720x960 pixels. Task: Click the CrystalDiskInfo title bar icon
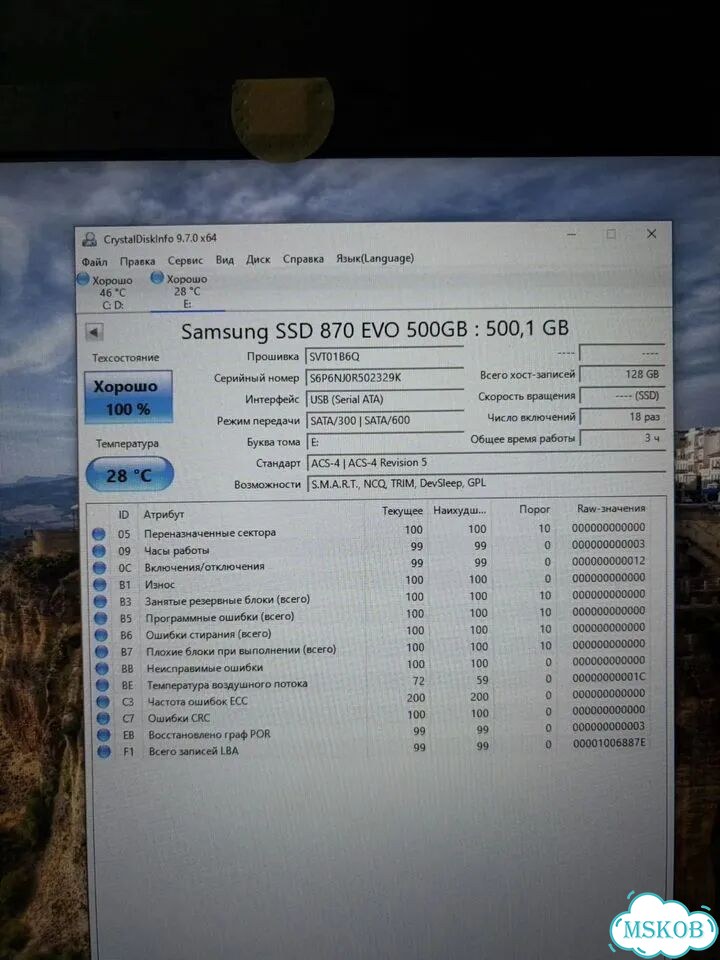[x=89, y=239]
